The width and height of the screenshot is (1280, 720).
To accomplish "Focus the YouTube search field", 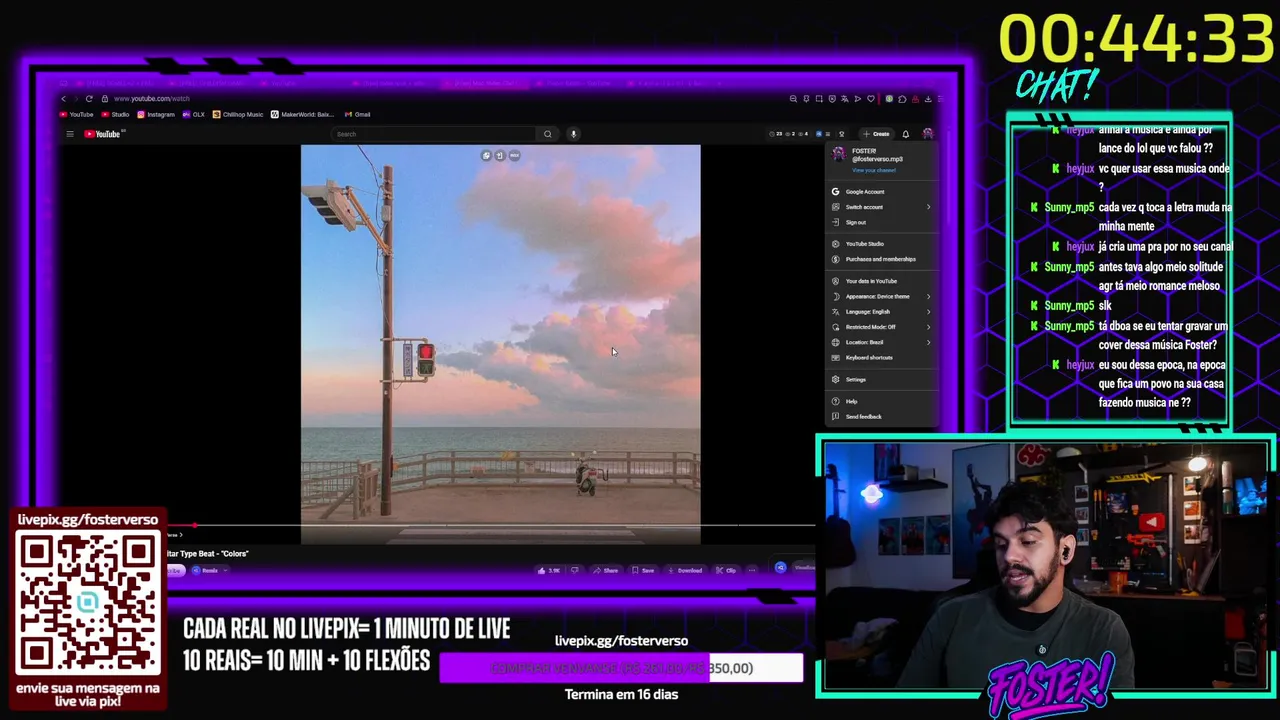I will click(x=435, y=134).
